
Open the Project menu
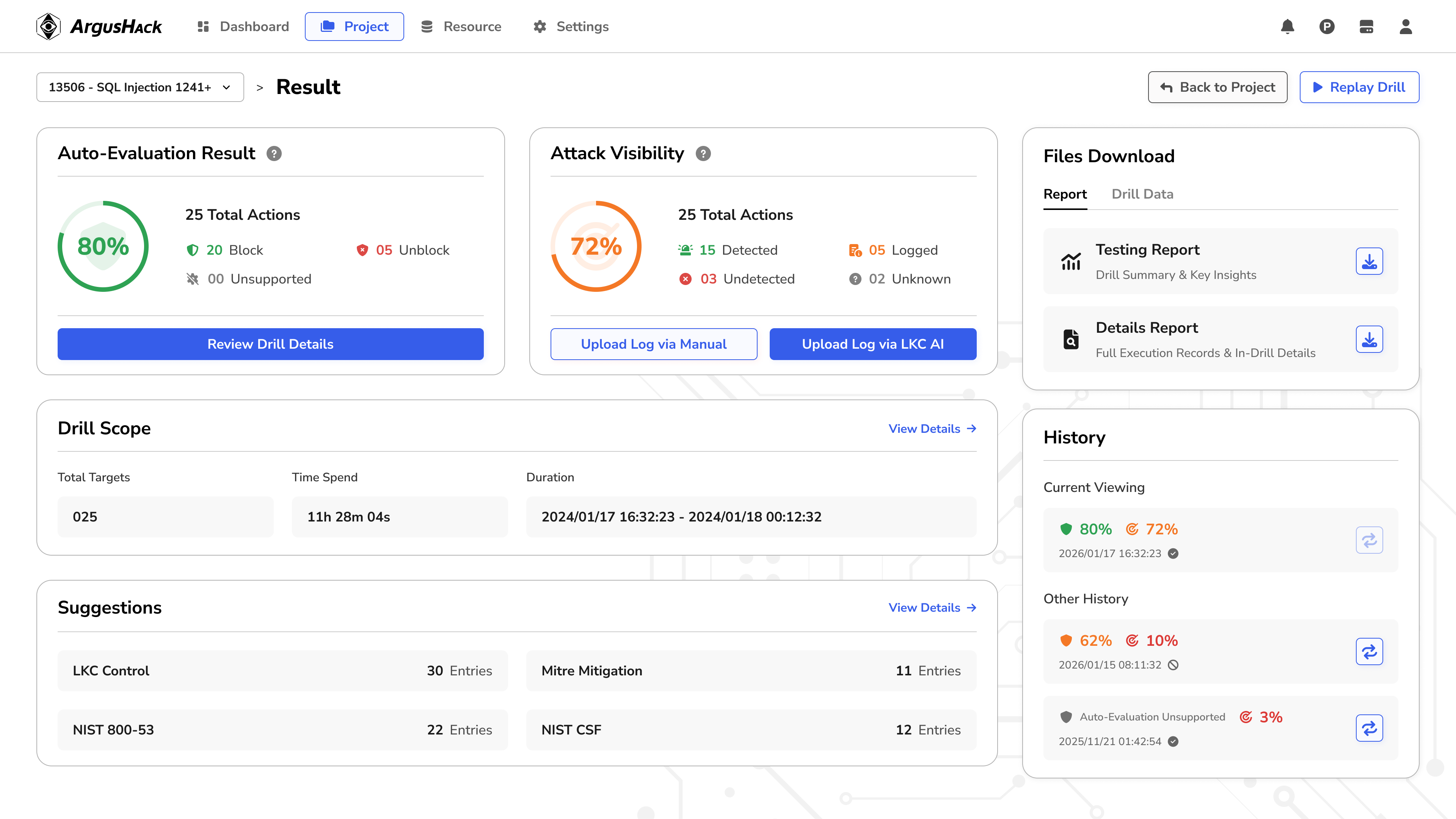click(355, 27)
